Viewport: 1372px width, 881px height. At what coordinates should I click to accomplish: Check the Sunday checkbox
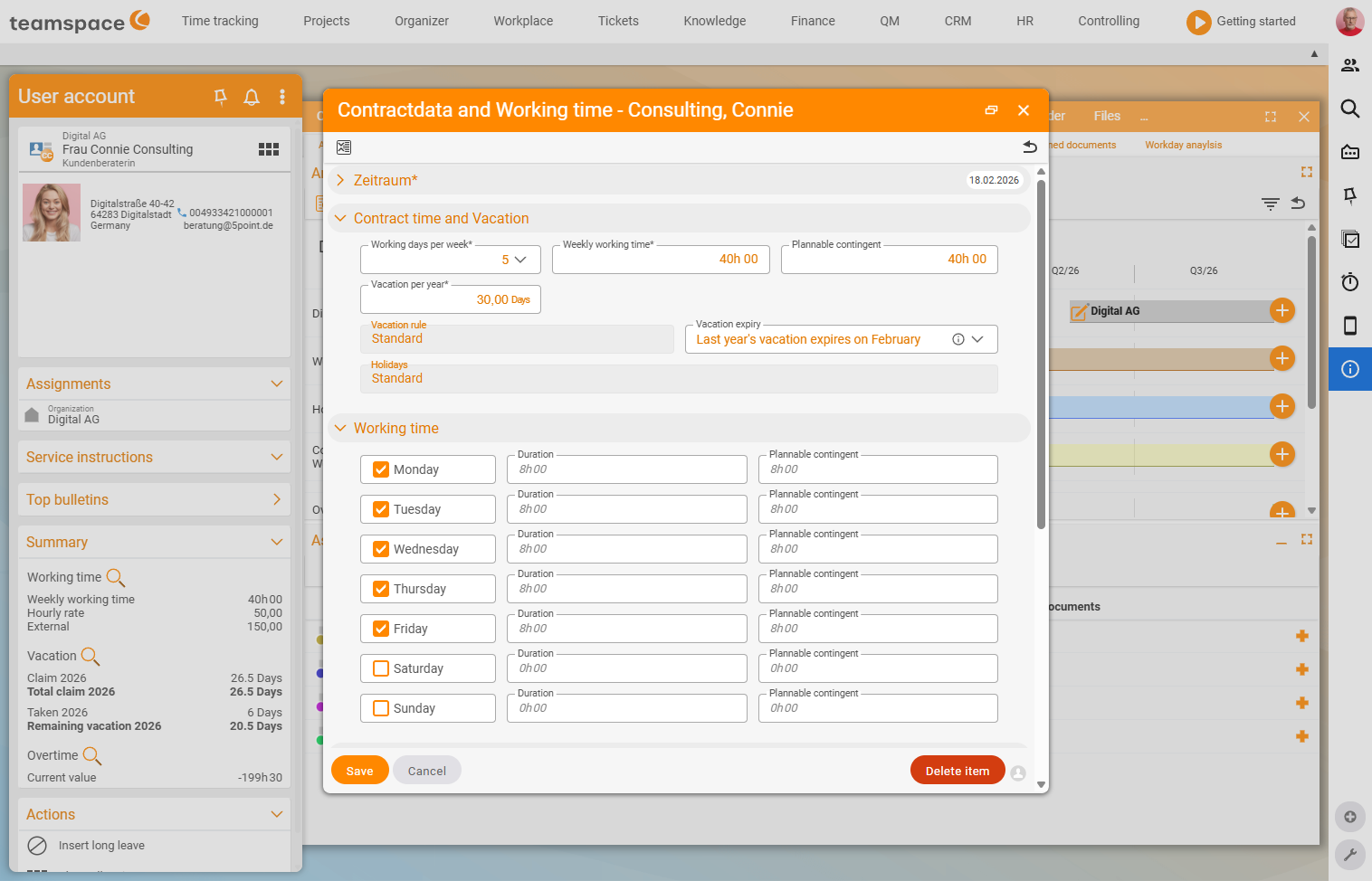tap(381, 708)
